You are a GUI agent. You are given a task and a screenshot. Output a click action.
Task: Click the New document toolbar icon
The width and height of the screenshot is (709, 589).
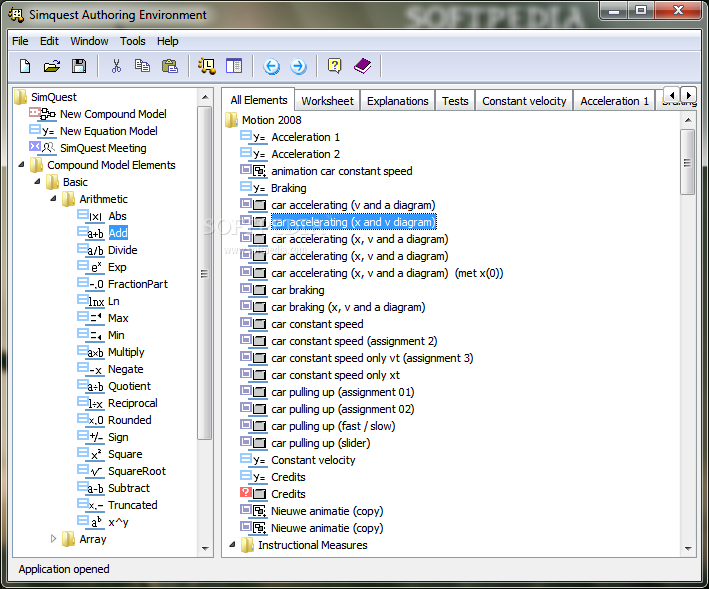25,66
